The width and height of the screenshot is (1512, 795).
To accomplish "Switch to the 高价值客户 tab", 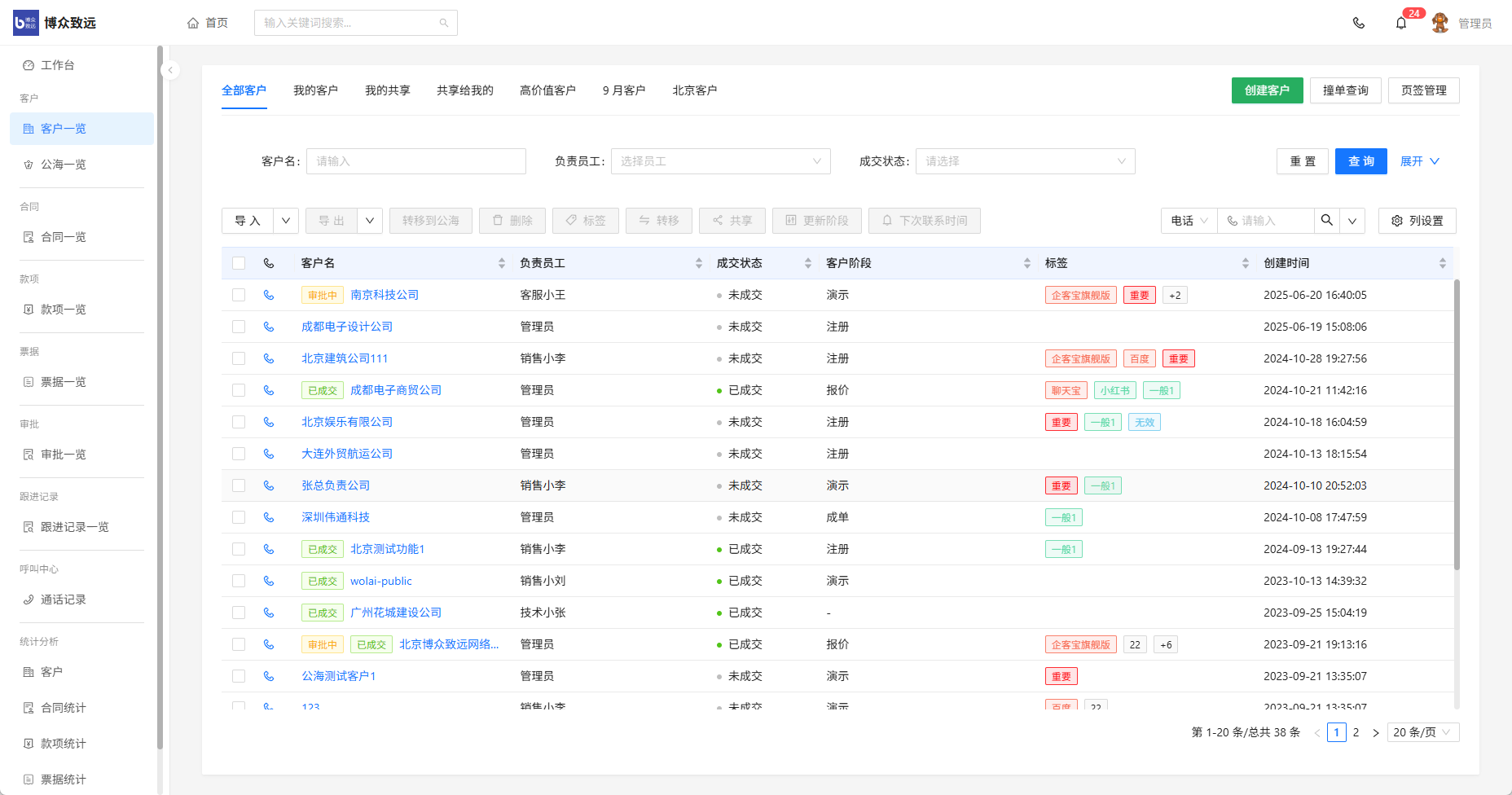I will [x=547, y=90].
